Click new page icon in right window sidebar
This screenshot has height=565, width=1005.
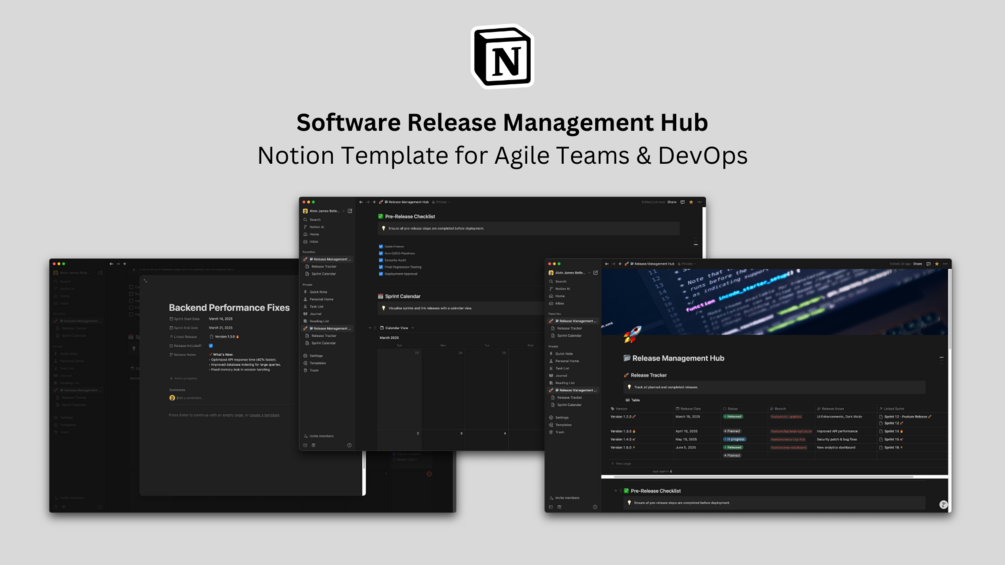(x=595, y=272)
